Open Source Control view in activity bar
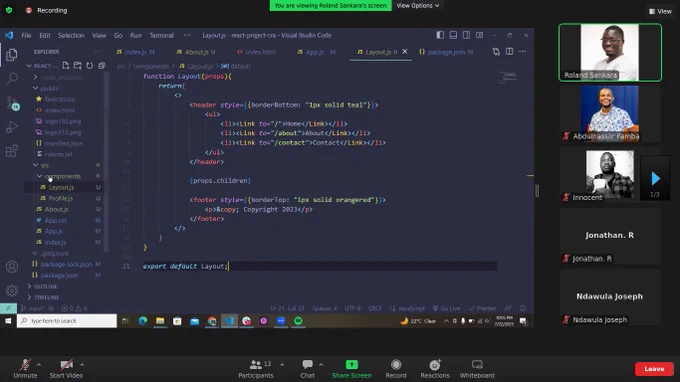This screenshot has height=382, width=680. coord(12,103)
